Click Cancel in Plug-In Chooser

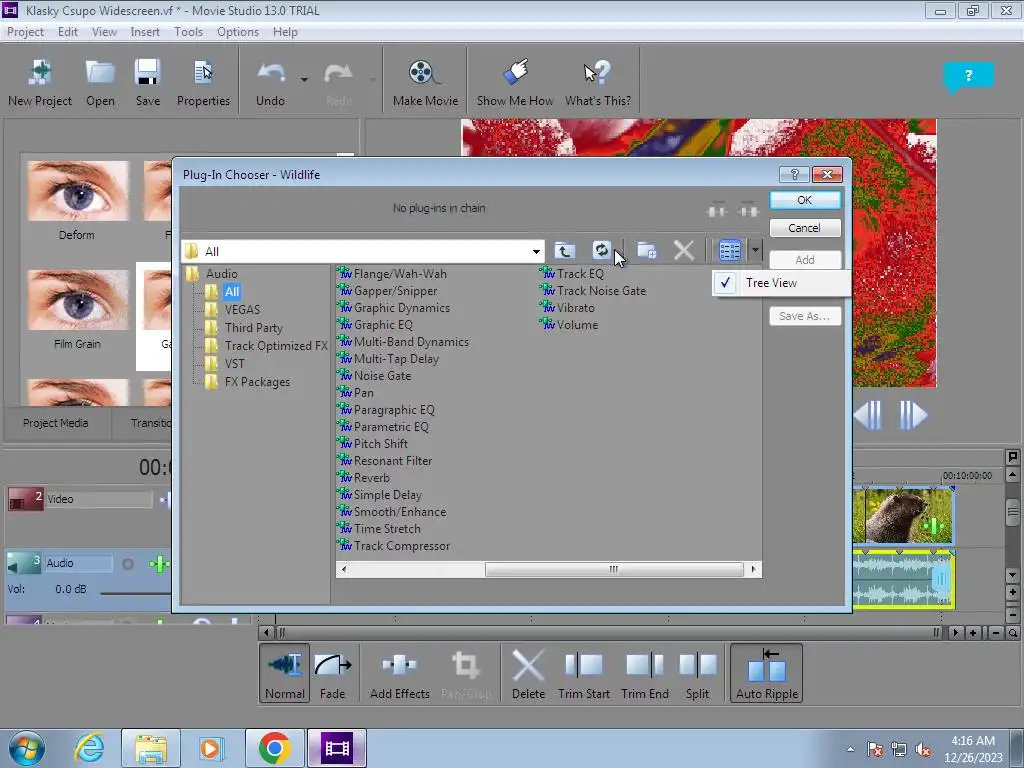pos(805,228)
